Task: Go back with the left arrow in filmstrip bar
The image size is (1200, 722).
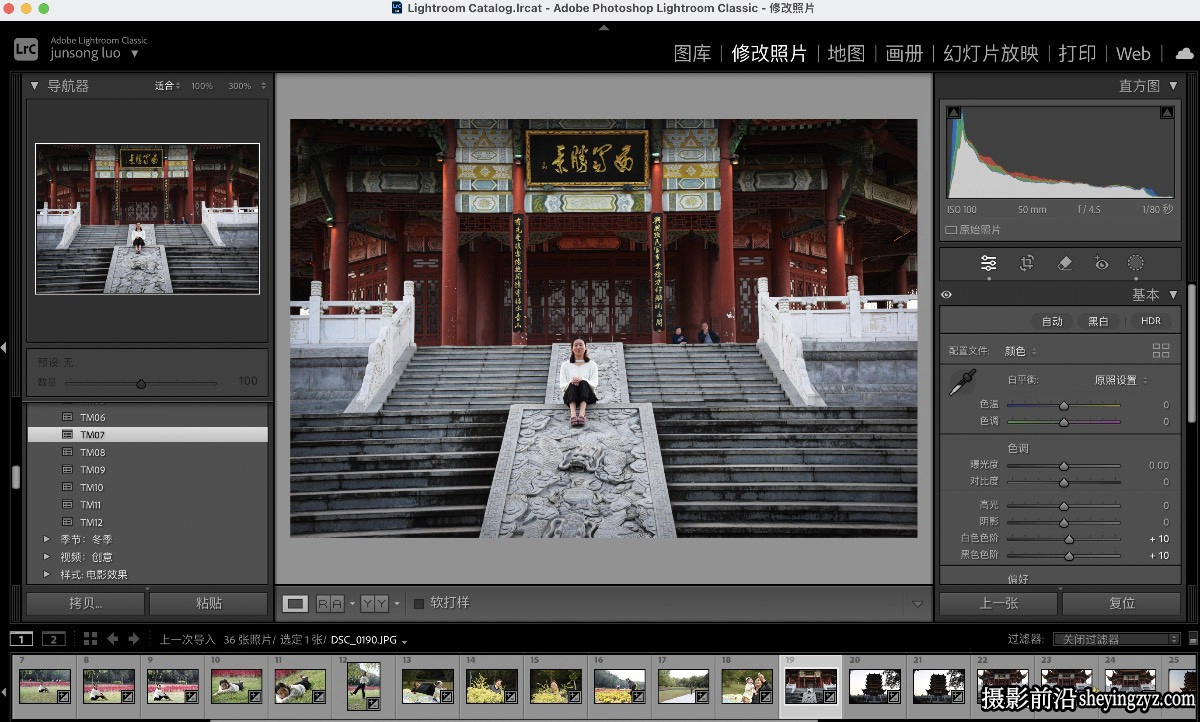Action: coord(113,638)
